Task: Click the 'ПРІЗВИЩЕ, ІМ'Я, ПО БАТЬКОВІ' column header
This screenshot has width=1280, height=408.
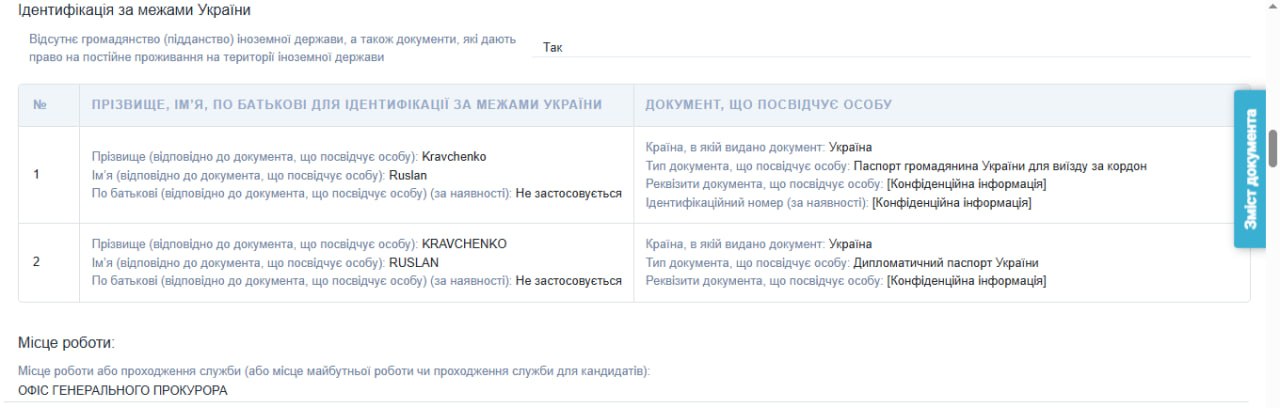Action: click(x=346, y=105)
